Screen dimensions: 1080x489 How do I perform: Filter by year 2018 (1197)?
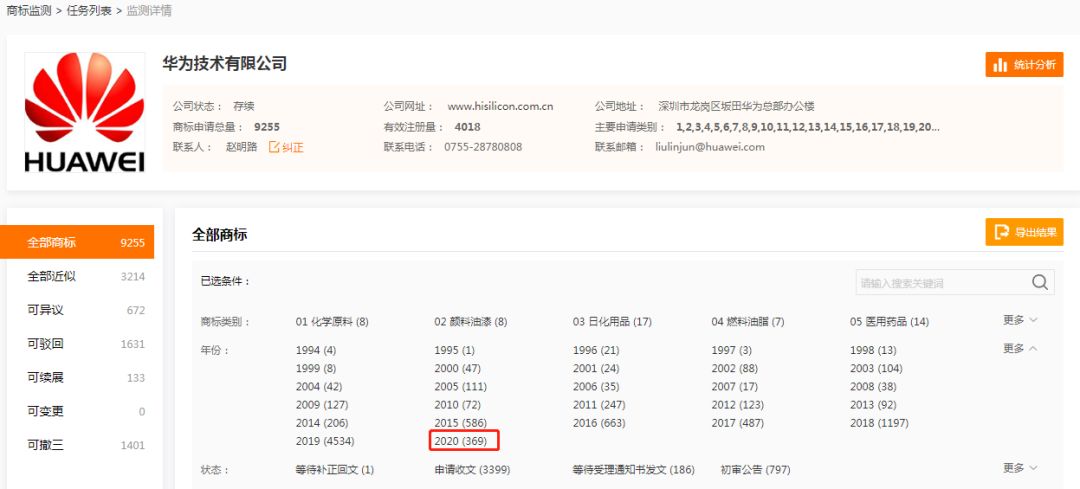pyautogui.click(x=879, y=423)
